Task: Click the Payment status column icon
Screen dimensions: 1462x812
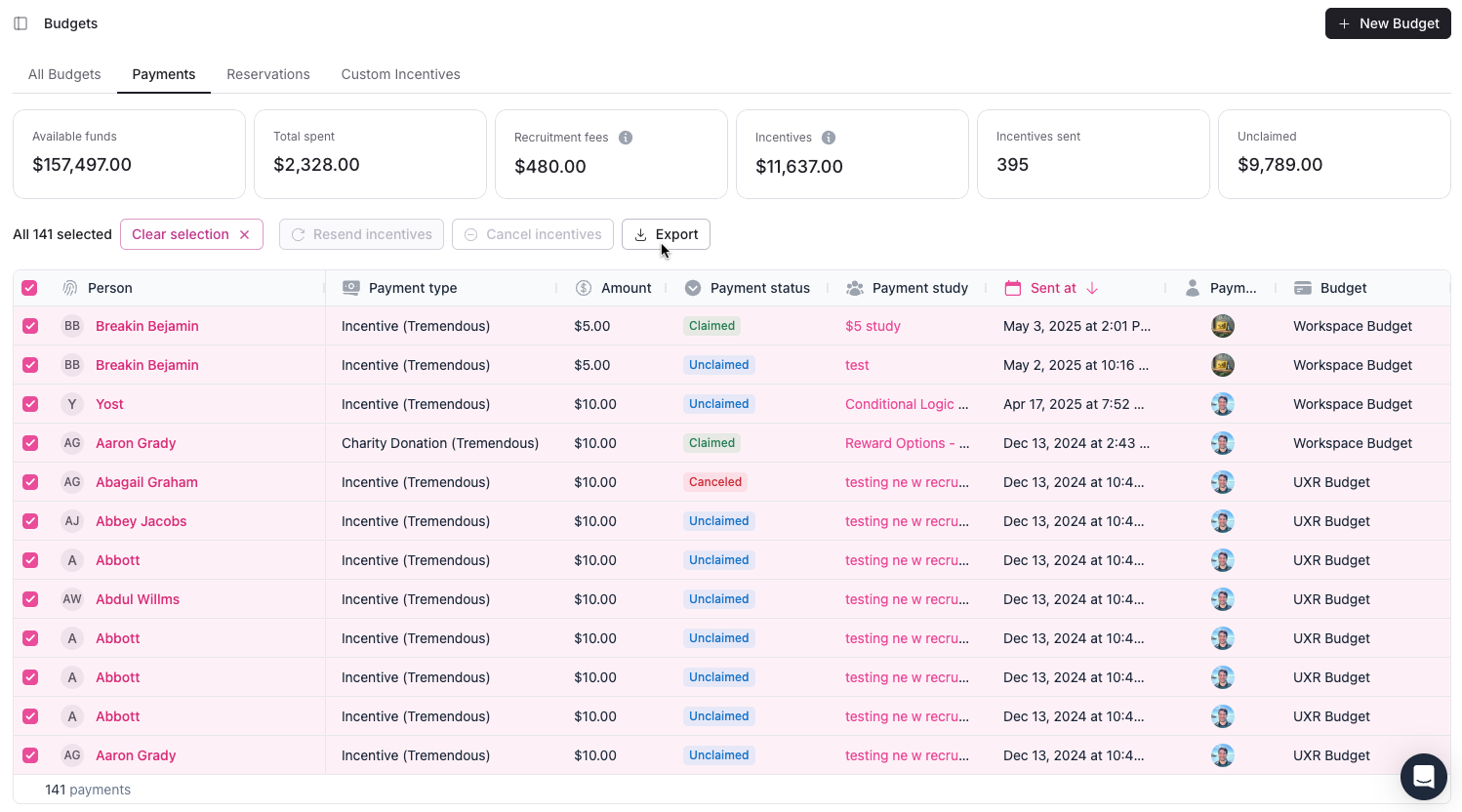Action: click(x=693, y=288)
